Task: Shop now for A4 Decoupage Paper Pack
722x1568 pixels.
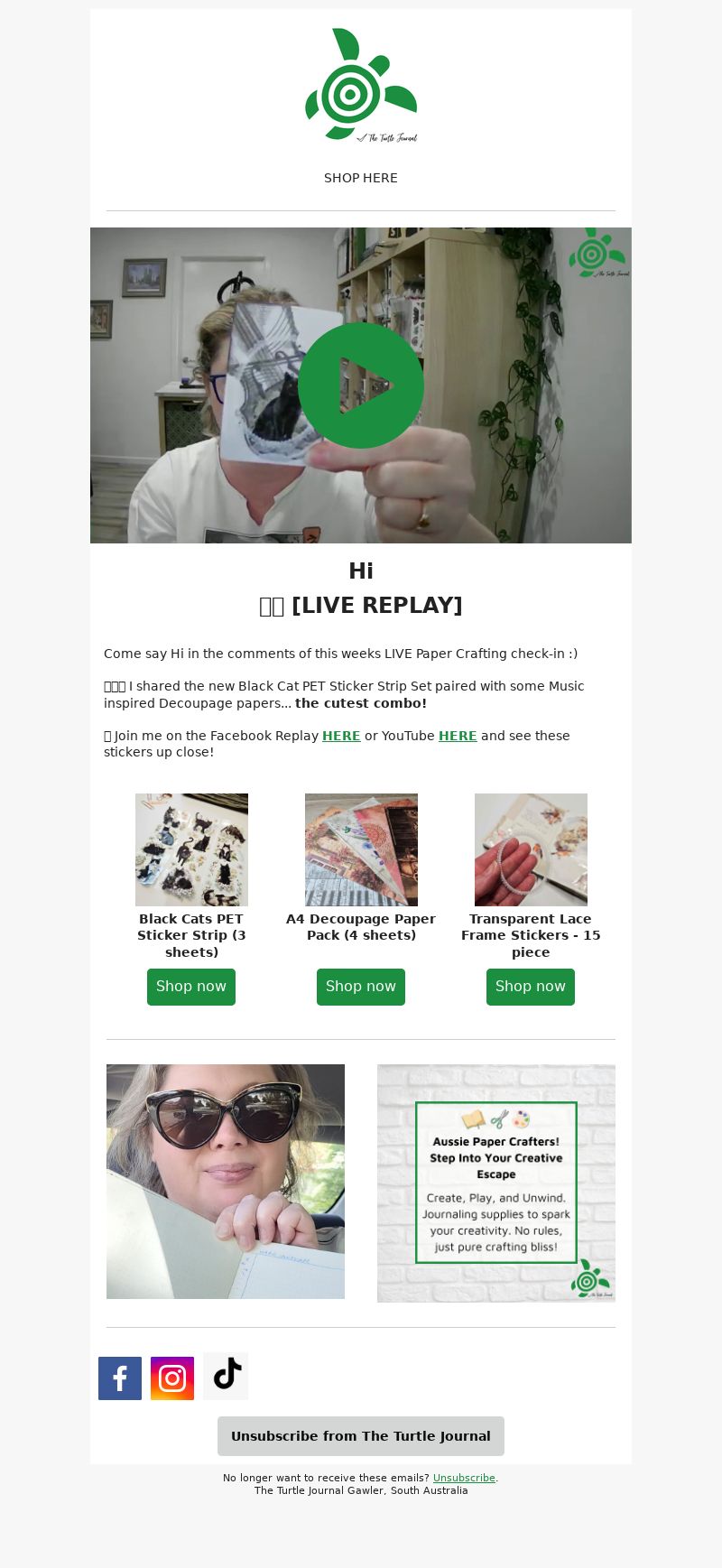Action: coord(361,987)
